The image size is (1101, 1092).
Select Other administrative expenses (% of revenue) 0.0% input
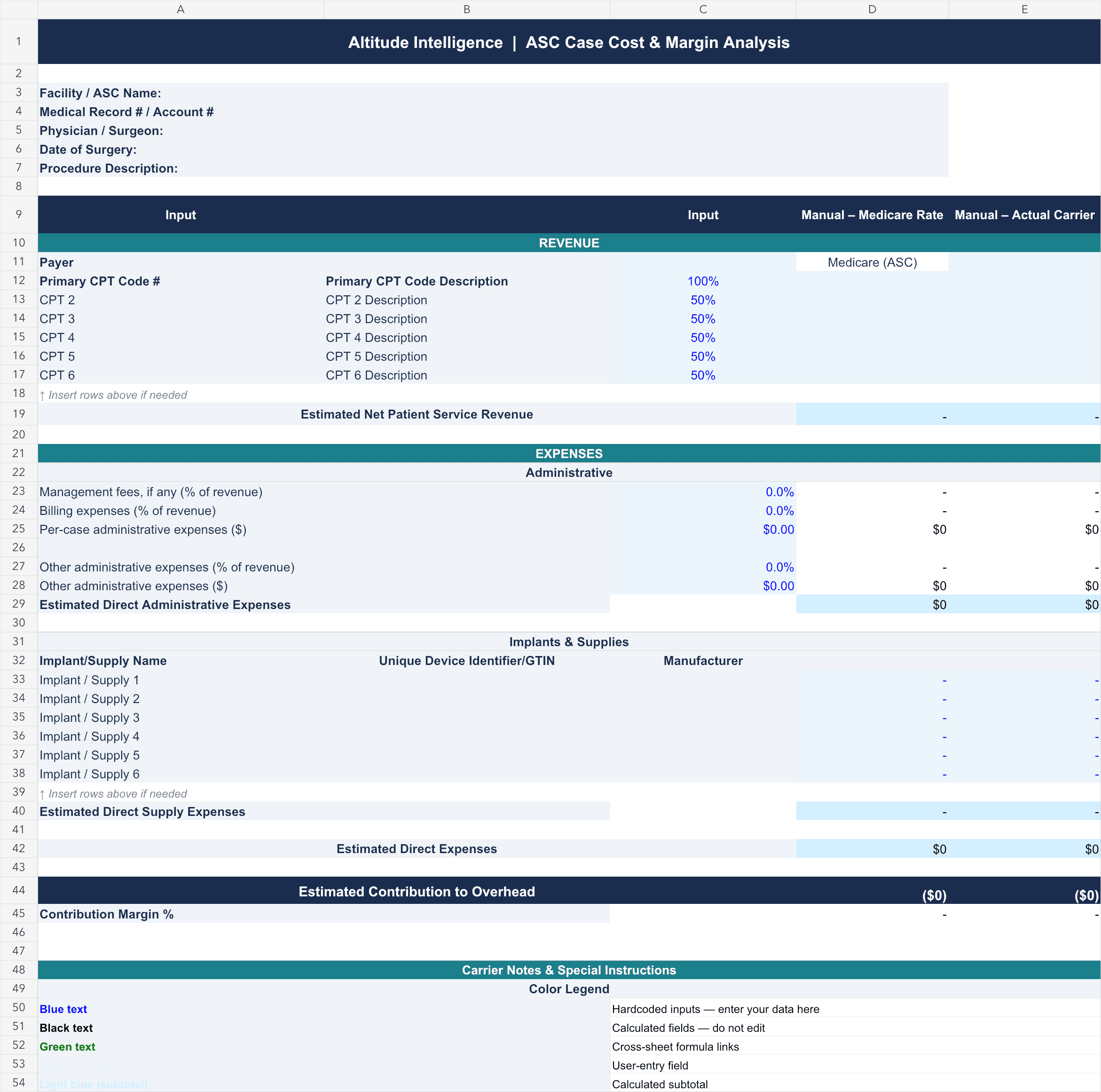click(x=703, y=567)
